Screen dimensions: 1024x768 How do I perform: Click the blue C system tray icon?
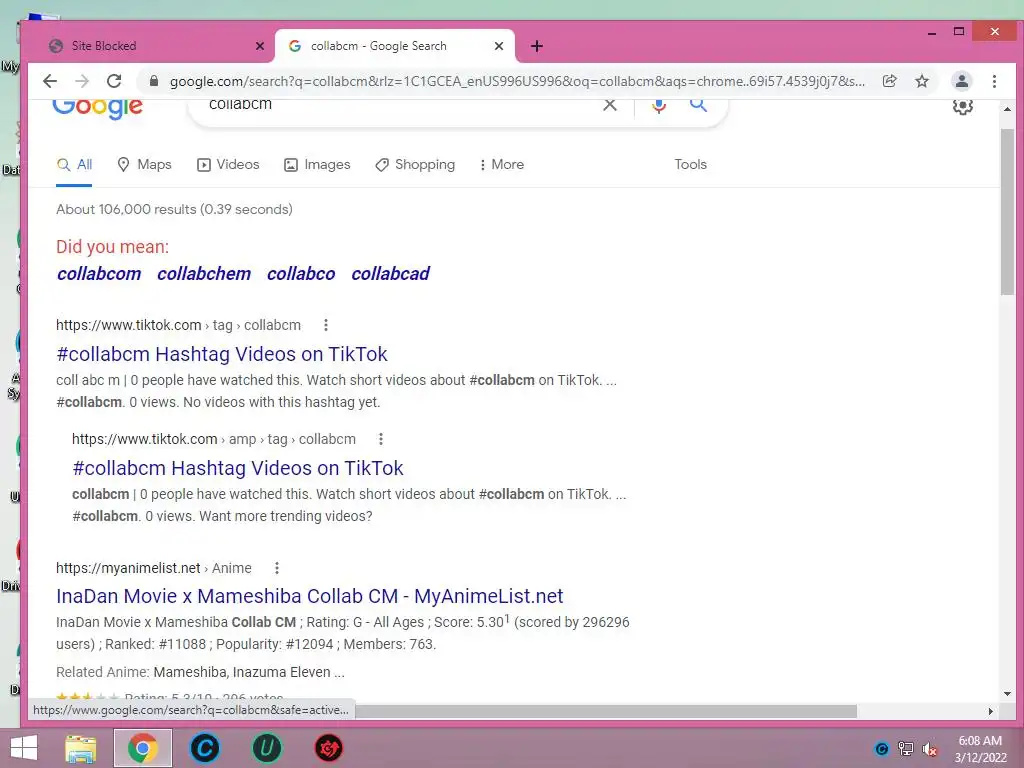coord(882,749)
